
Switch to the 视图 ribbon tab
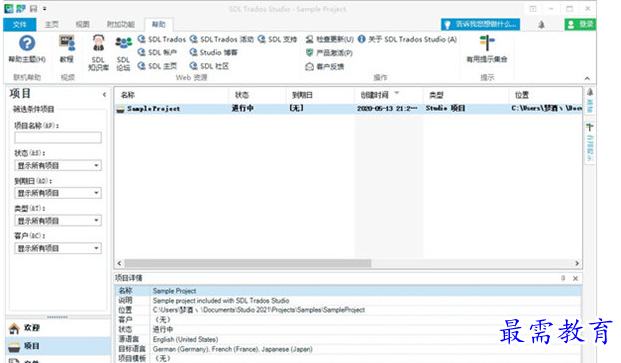[82, 25]
